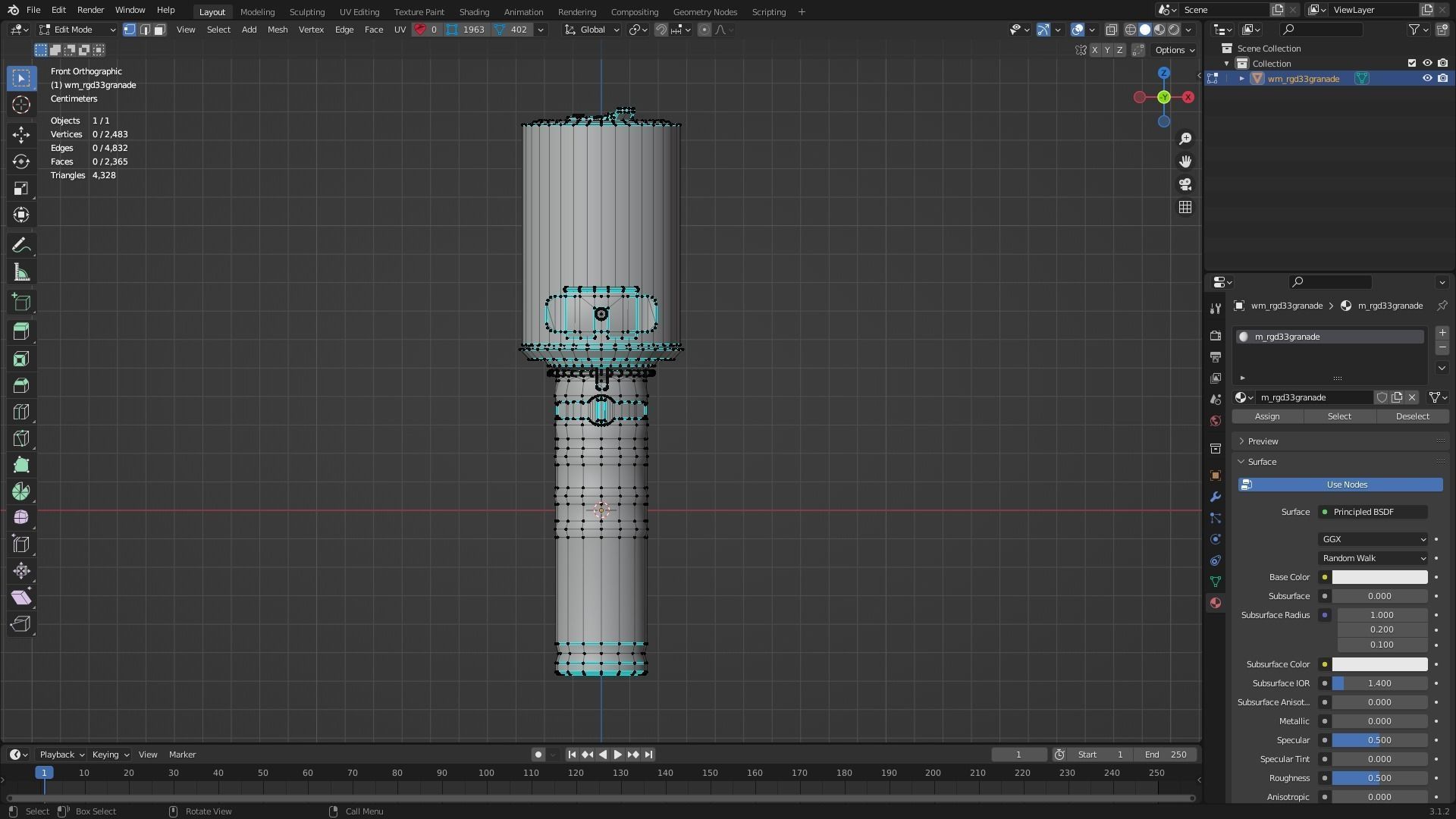Open the Mesh menu
The height and width of the screenshot is (819, 1456).
277,30
